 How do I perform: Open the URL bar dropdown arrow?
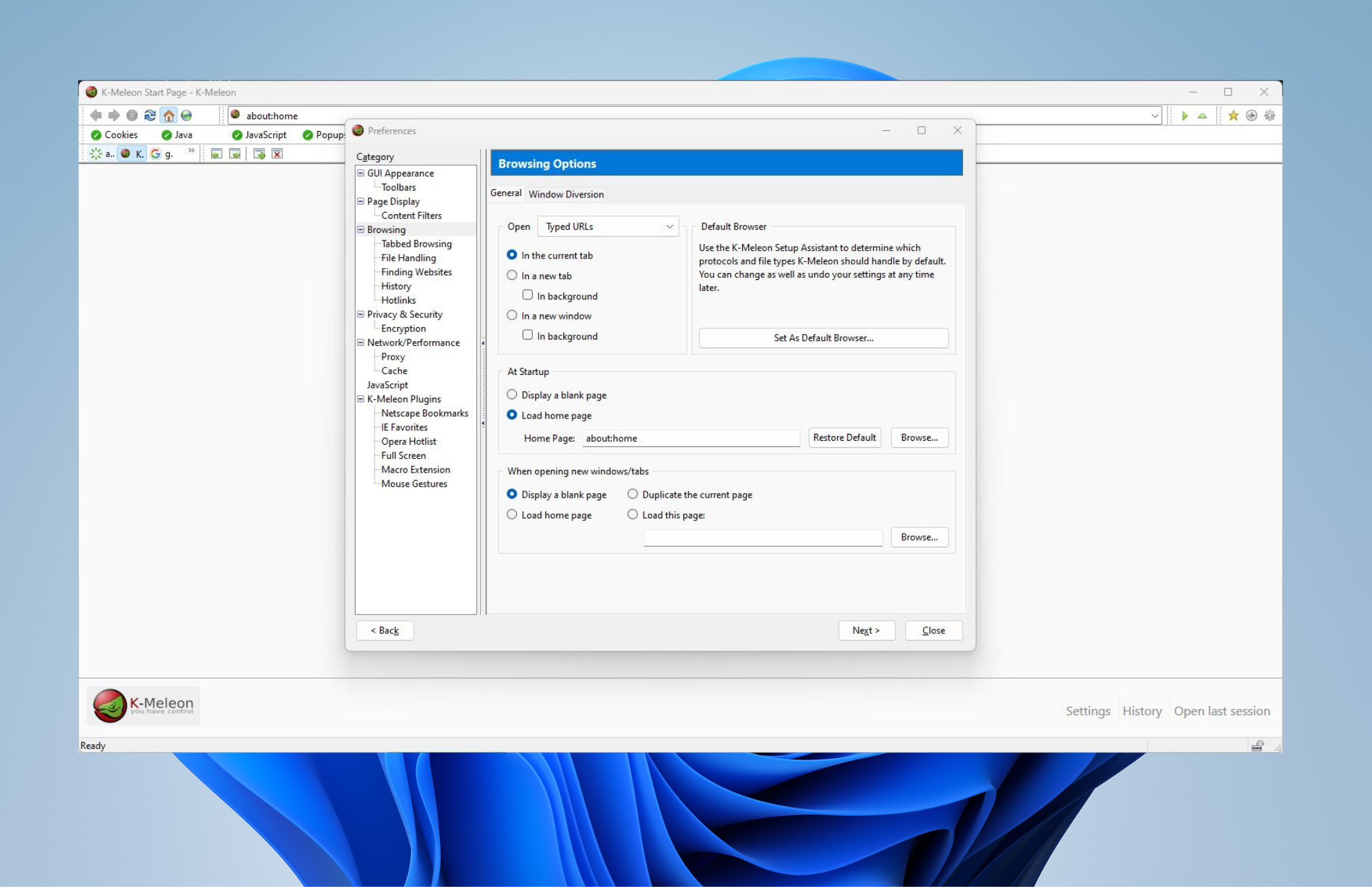[1155, 116]
